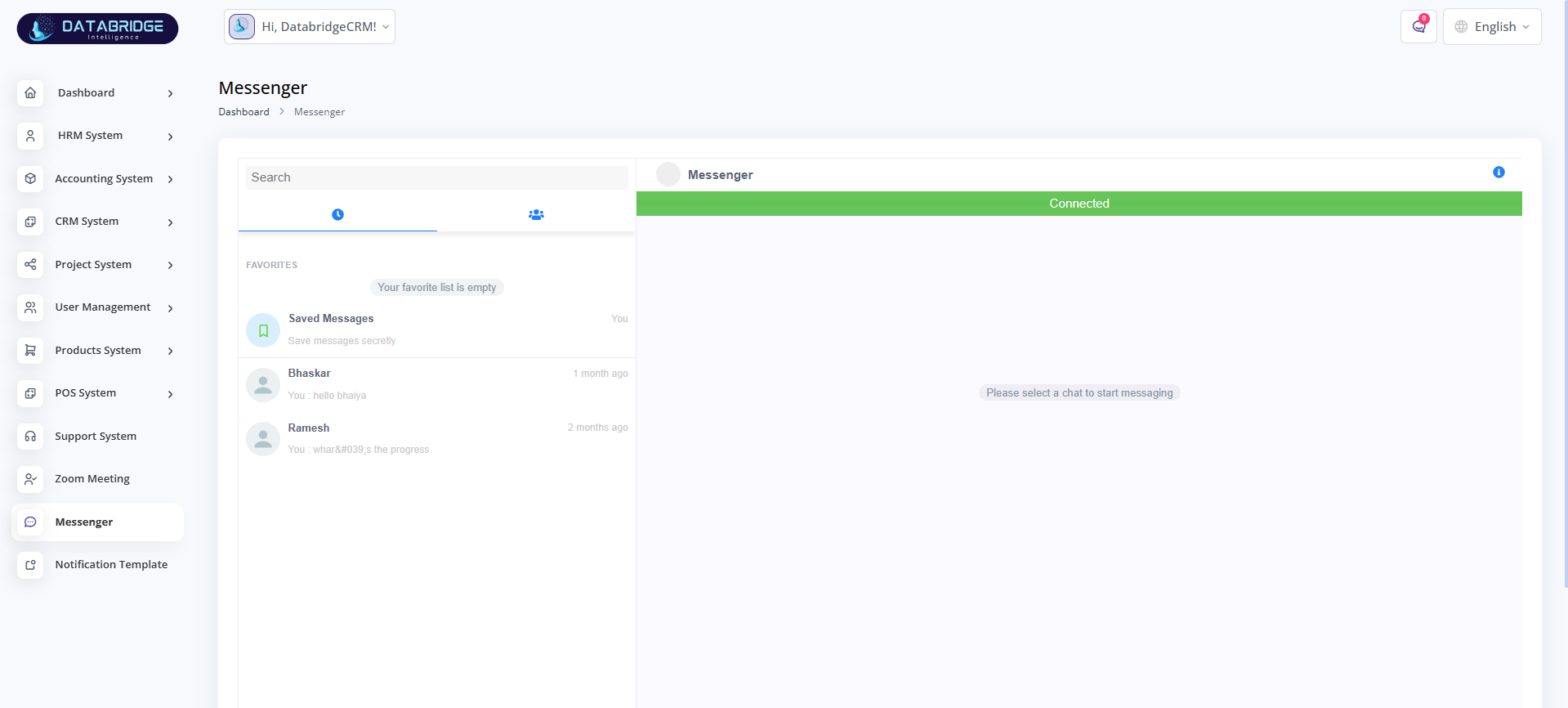The image size is (1568, 708).
Task: Open Dashboard menu item label
Action: pyautogui.click(x=86, y=92)
